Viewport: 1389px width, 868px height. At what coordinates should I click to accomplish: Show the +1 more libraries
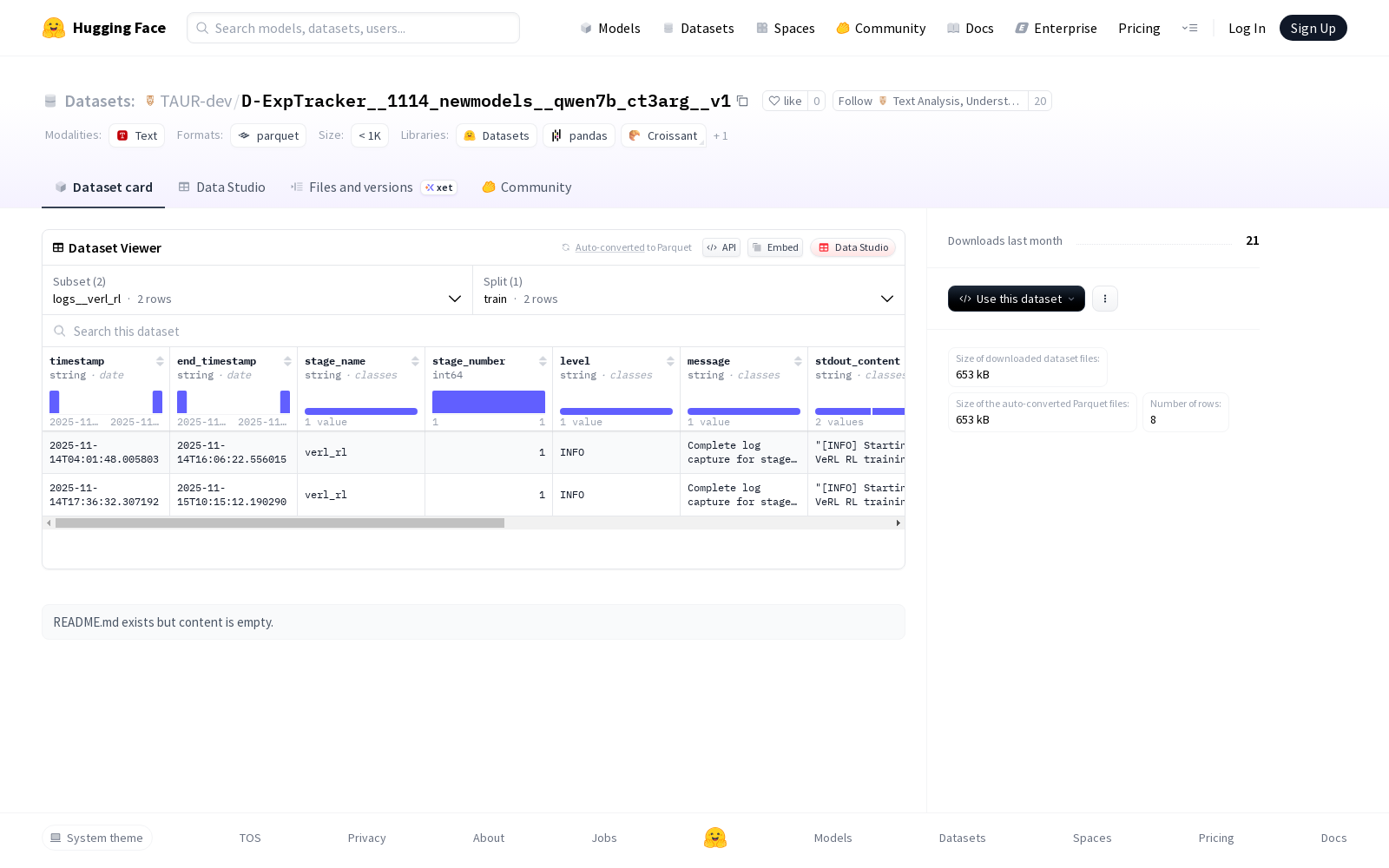(721, 135)
